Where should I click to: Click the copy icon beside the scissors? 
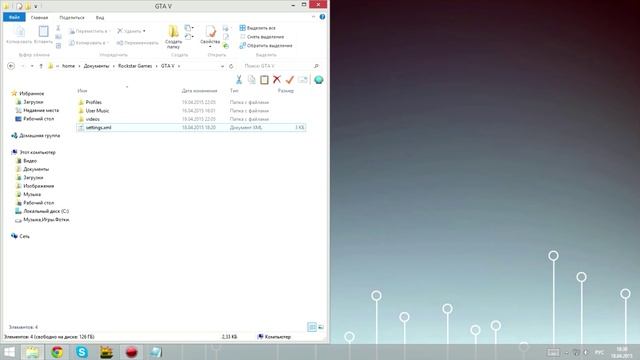click(x=251, y=80)
